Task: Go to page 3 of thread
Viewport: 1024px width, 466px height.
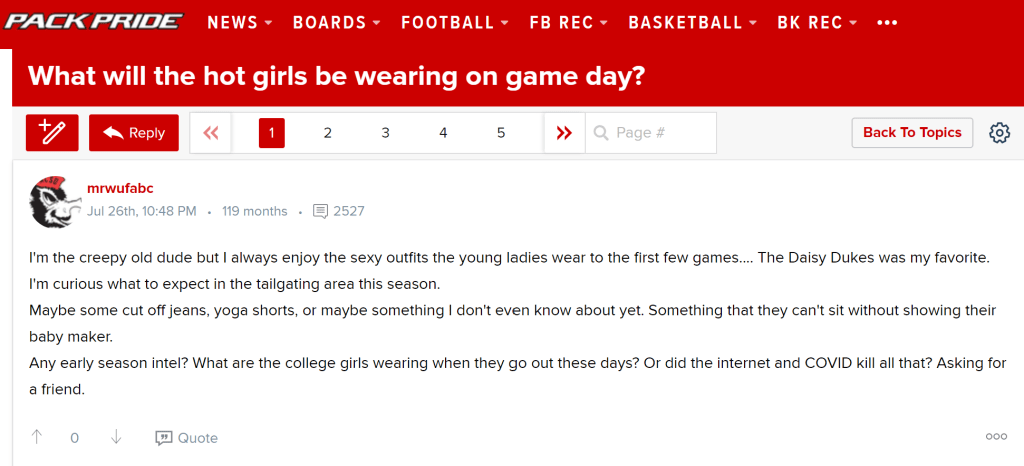Action: point(385,133)
